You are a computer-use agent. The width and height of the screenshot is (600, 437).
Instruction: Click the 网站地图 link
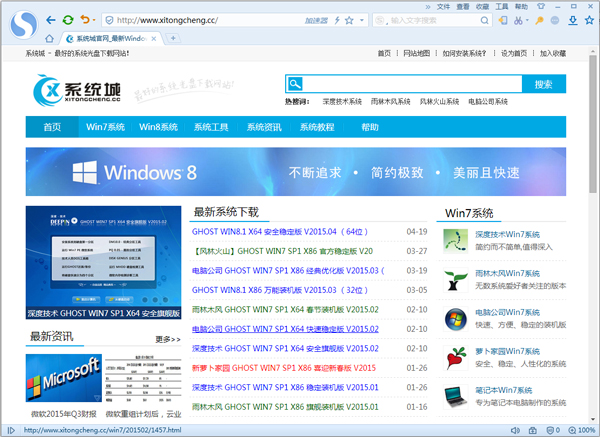click(x=416, y=53)
